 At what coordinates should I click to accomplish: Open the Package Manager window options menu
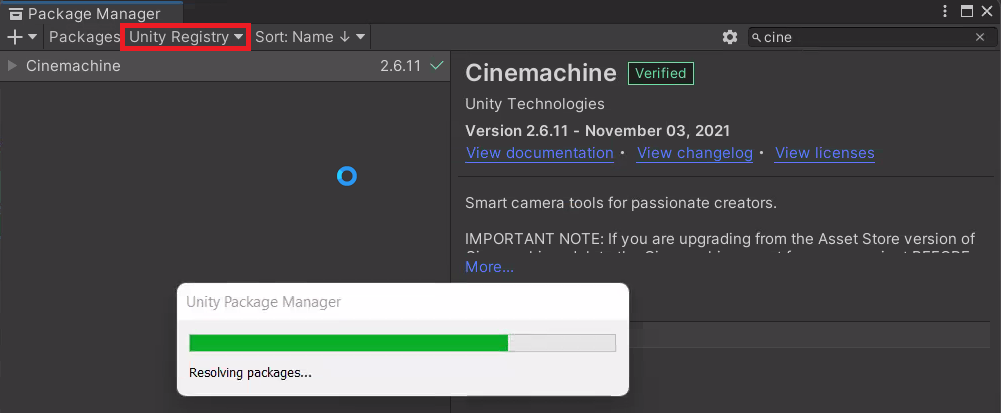(945, 11)
